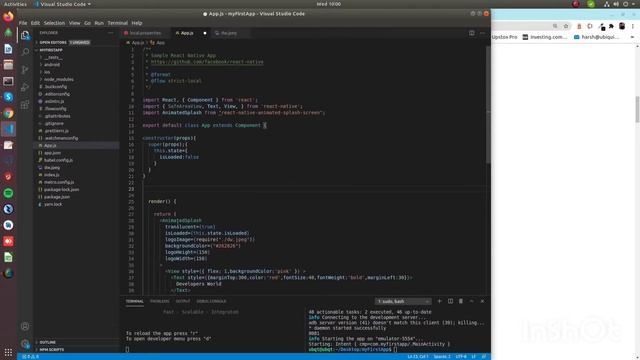Open the Visual Studio Code app menu

click(62, 4)
